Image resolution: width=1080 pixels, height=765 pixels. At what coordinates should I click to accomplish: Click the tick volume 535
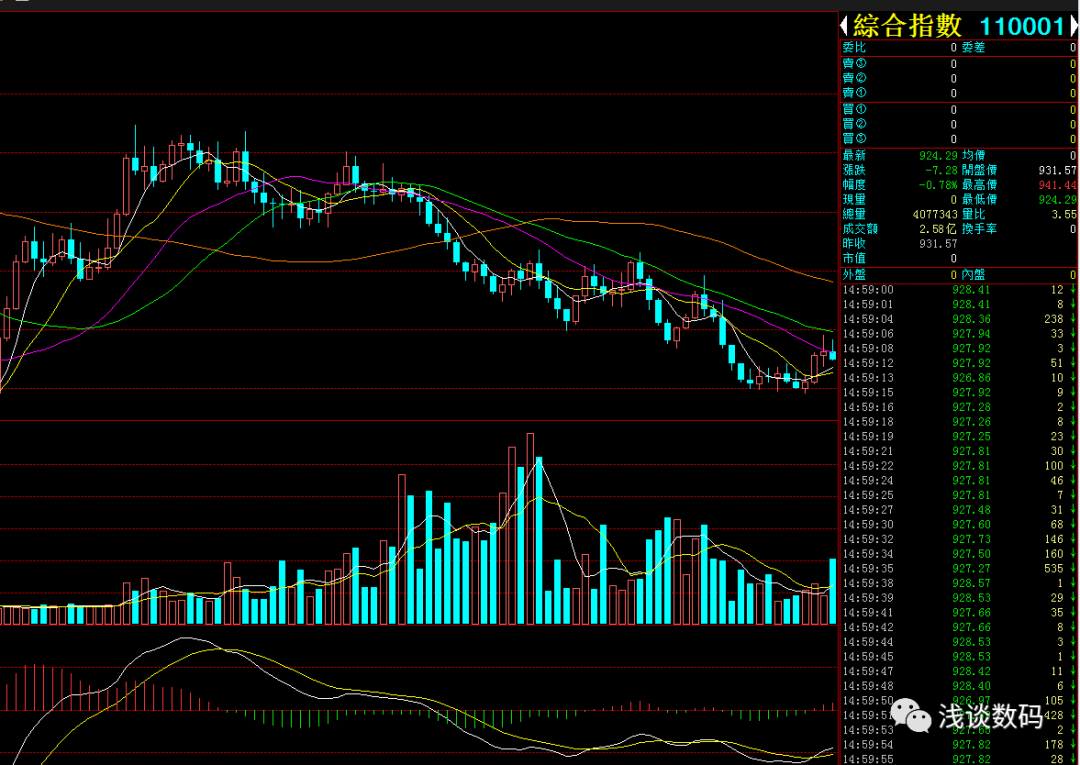tap(1054, 569)
